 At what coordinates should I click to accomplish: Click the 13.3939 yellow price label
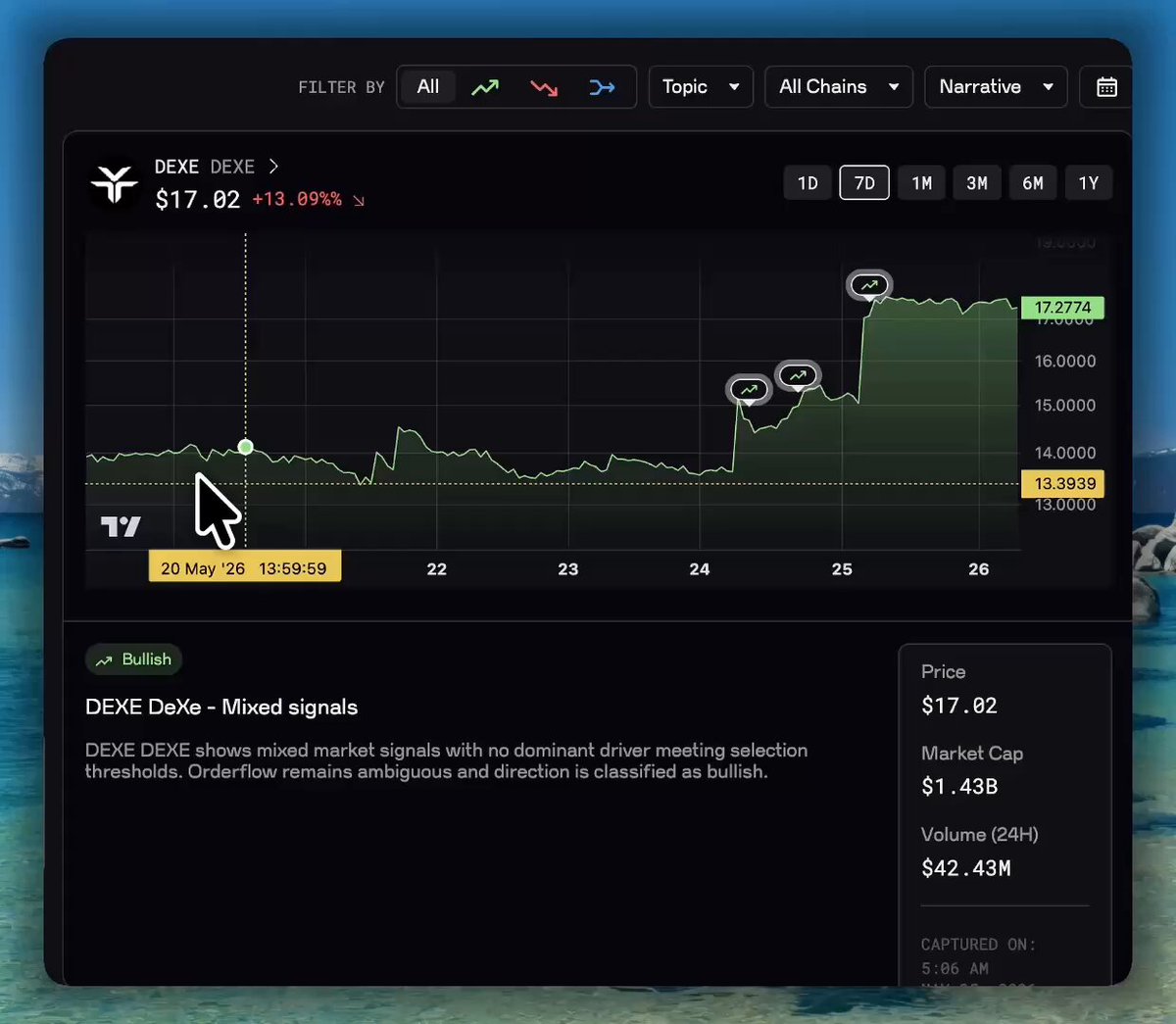(x=1064, y=484)
